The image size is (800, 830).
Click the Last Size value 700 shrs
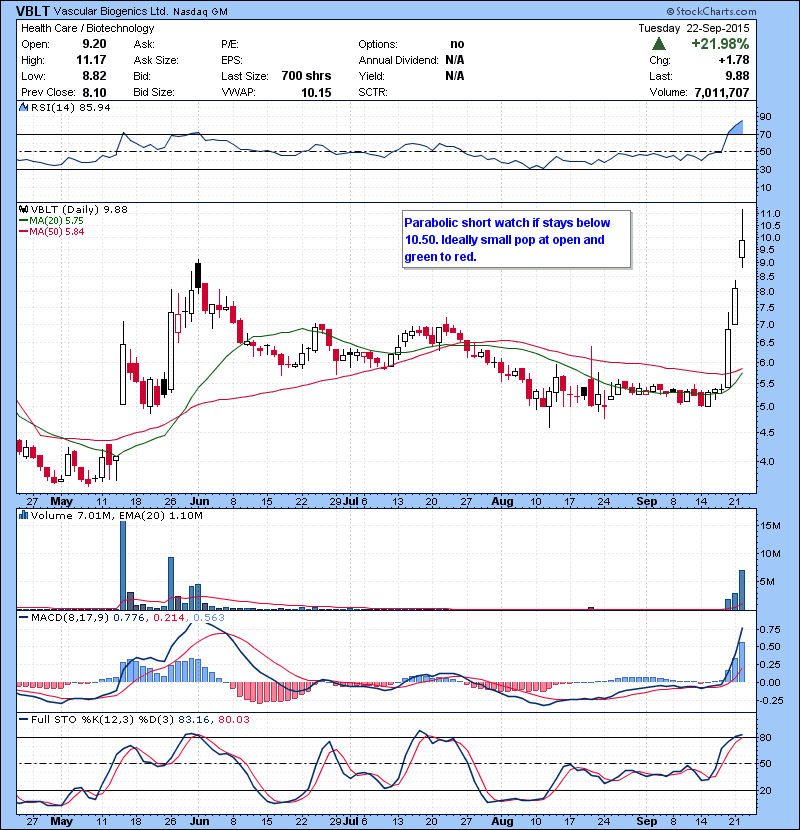click(306, 76)
